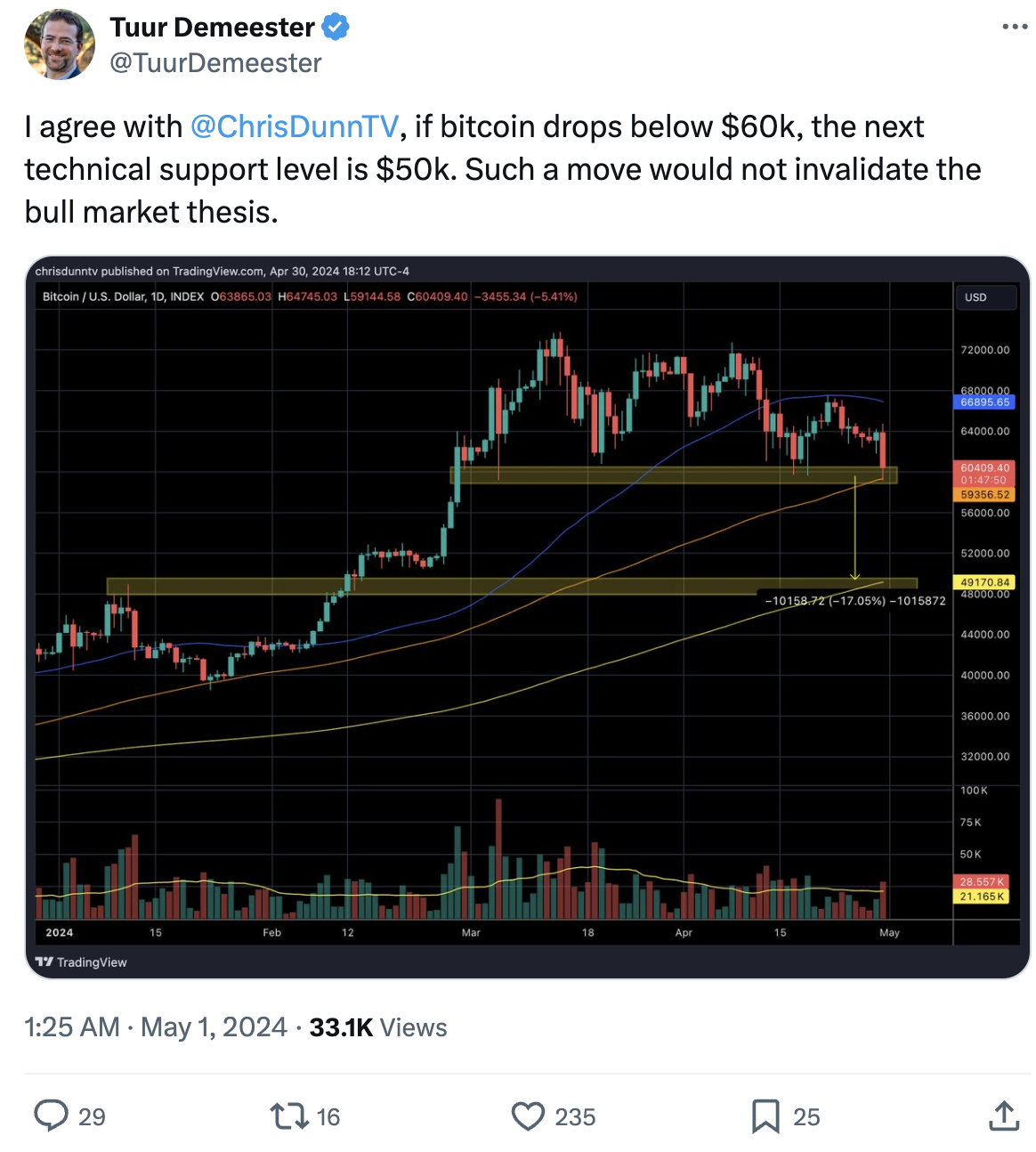Repost using the retweet arrows icon
1036x1152 pixels.
point(288,1115)
